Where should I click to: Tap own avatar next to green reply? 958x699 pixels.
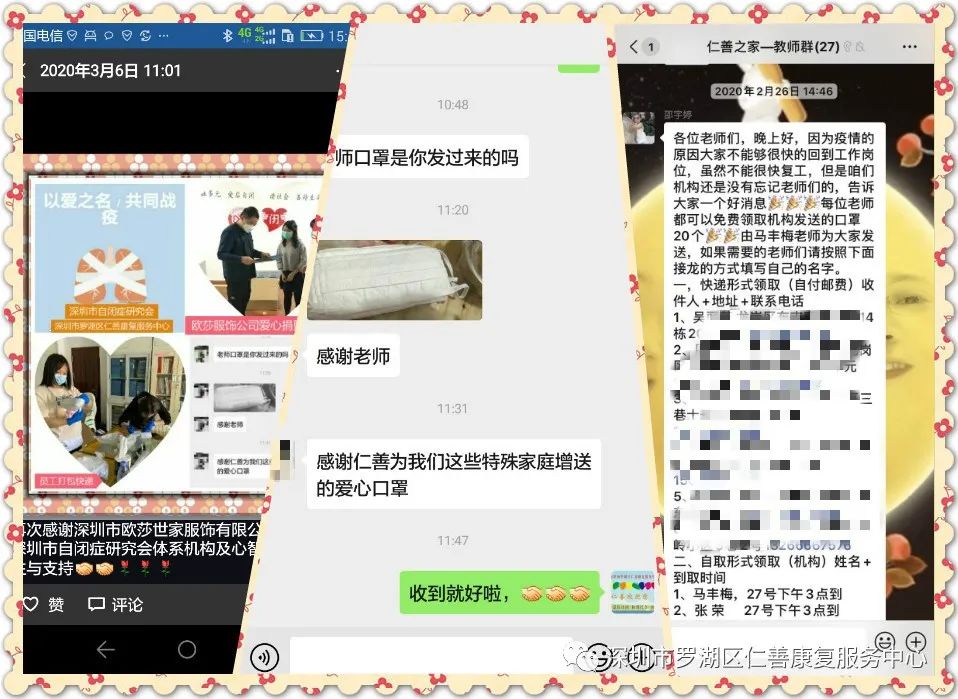[632, 592]
